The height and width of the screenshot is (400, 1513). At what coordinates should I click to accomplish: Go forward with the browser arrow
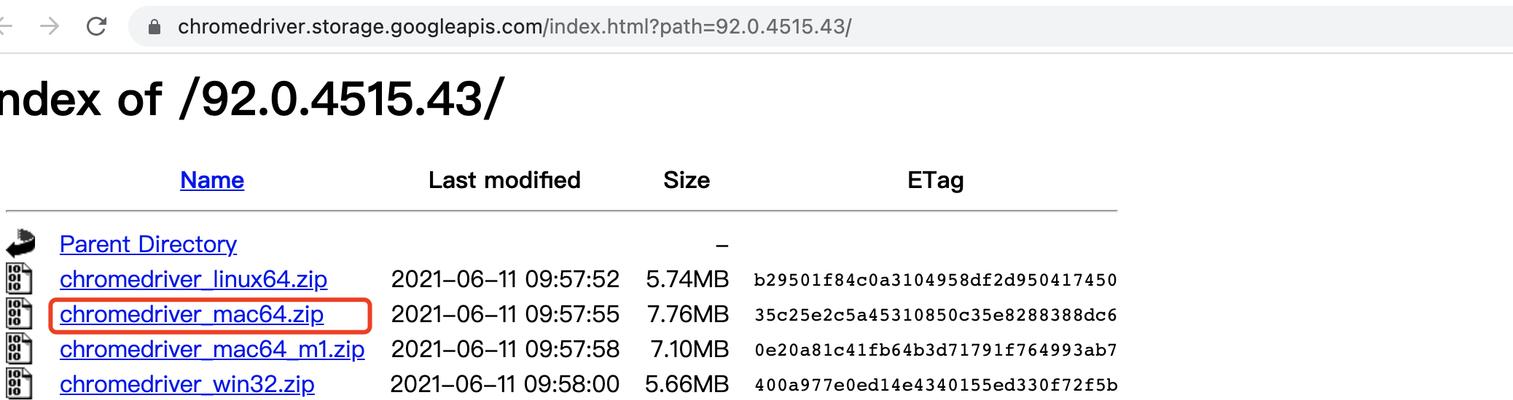tap(49, 27)
